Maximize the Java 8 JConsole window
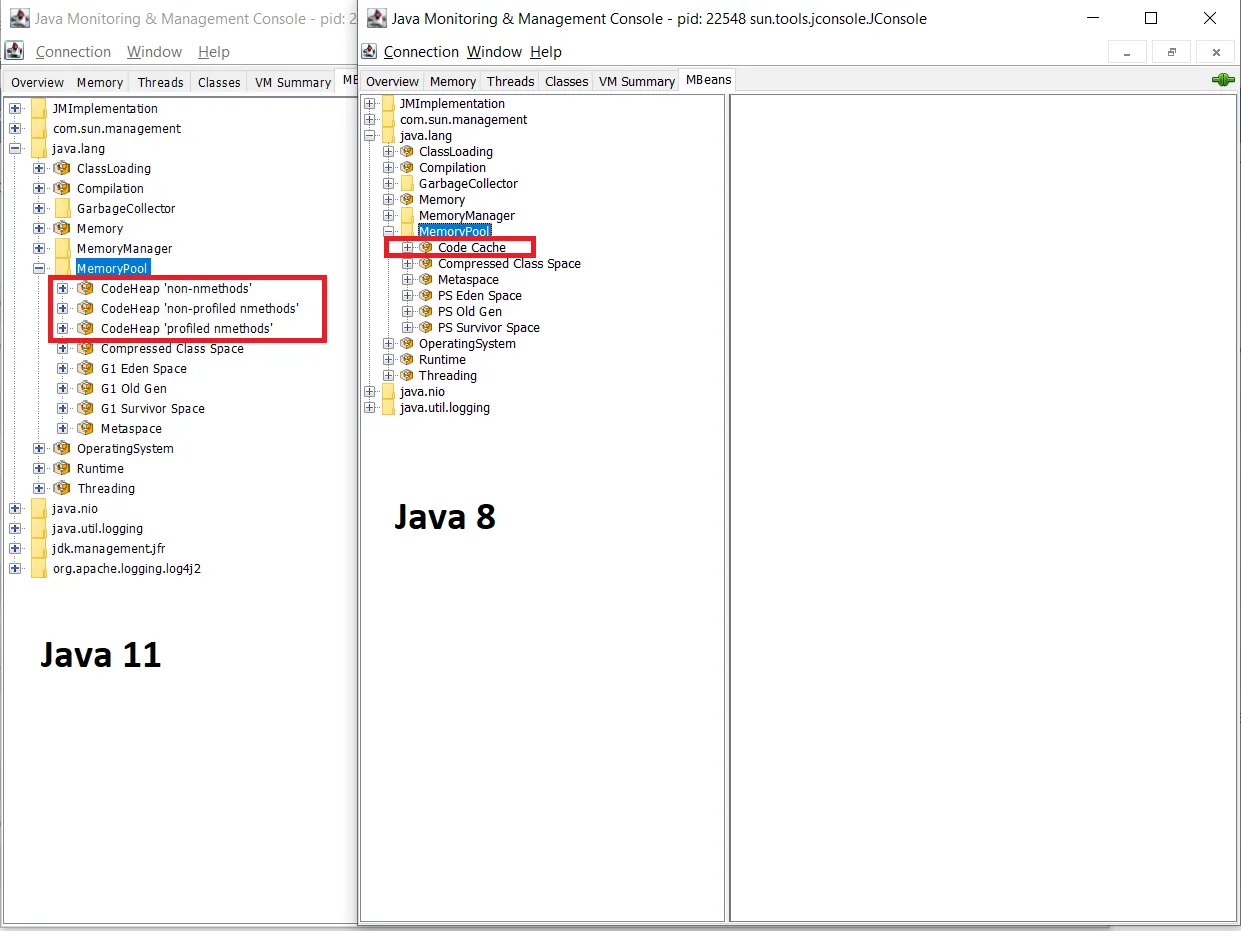Image resolution: width=1241 pixels, height=931 pixels. [x=1151, y=18]
